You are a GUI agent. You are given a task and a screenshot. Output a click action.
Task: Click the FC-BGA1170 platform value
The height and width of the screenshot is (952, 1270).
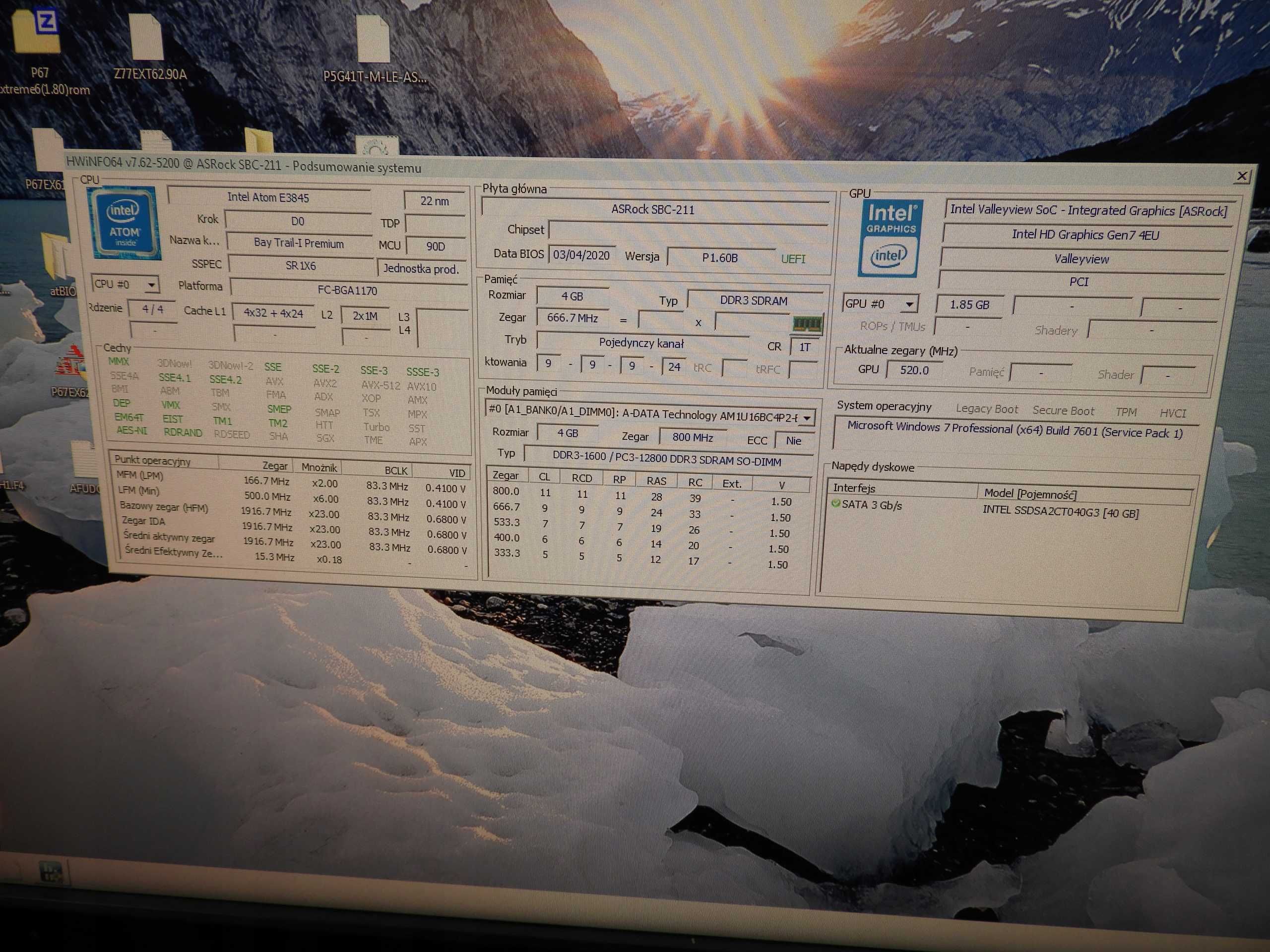point(347,291)
